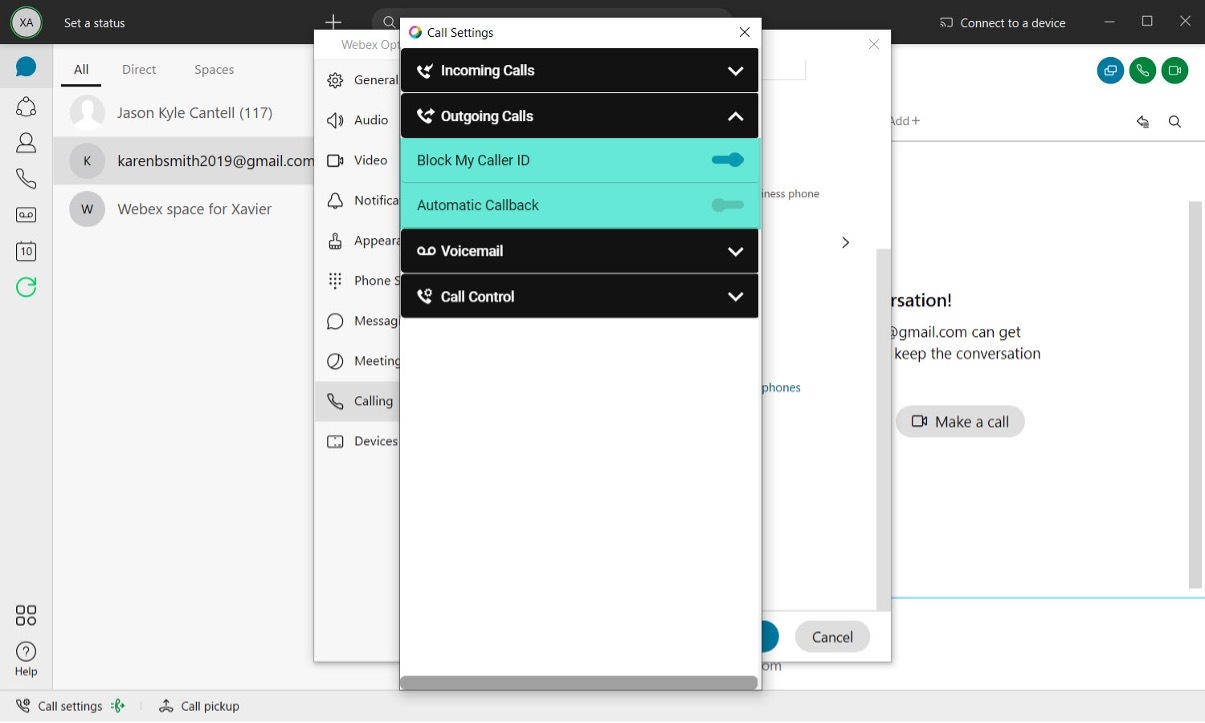This screenshot has height=723, width=1205.
Task: Click Connect to a device
Action: coord(1003,22)
